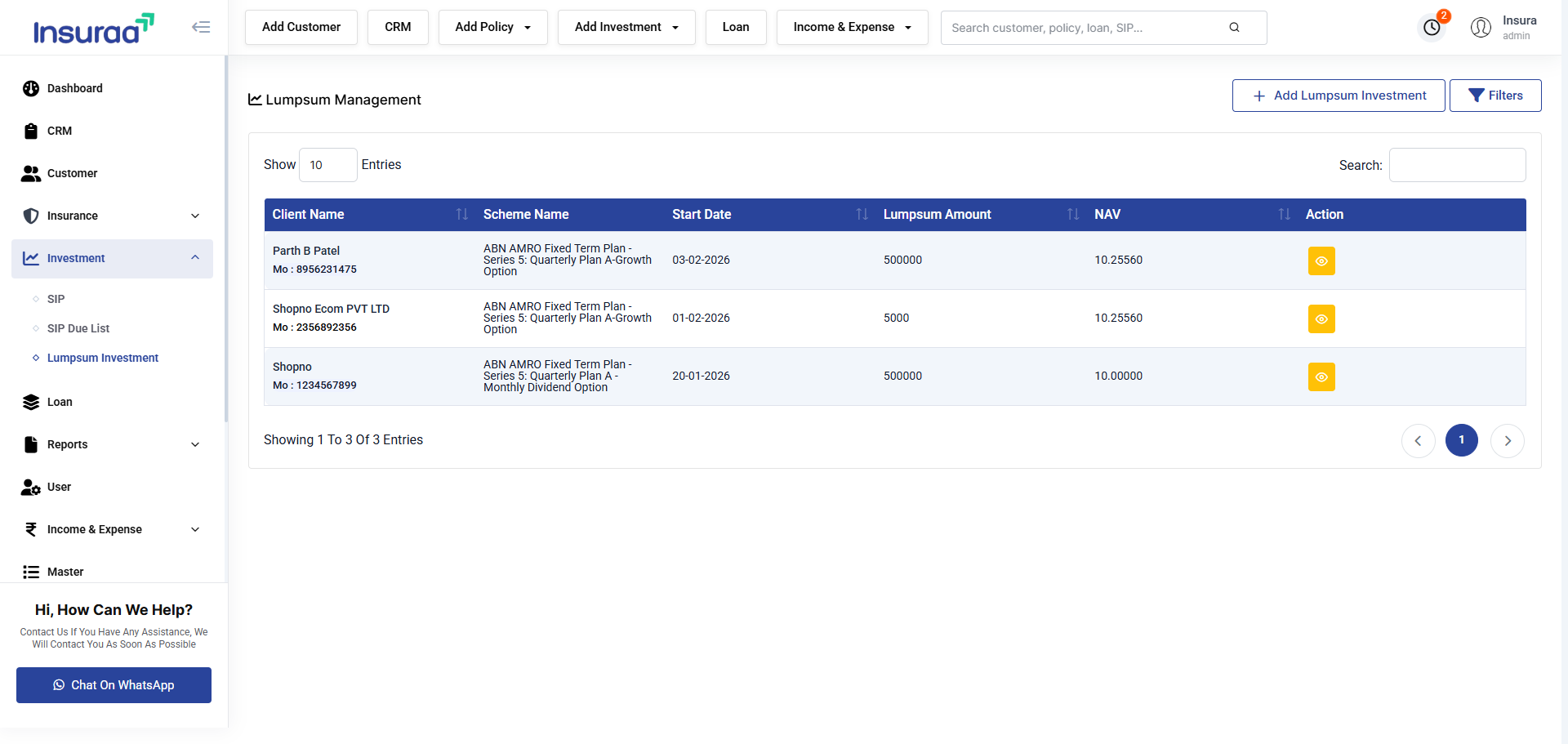The width and height of the screenshot is (1568, 744).
Task: Expand Income & Expense sidebar chevron
Action: pyautogui.click(x=195, y=529)
